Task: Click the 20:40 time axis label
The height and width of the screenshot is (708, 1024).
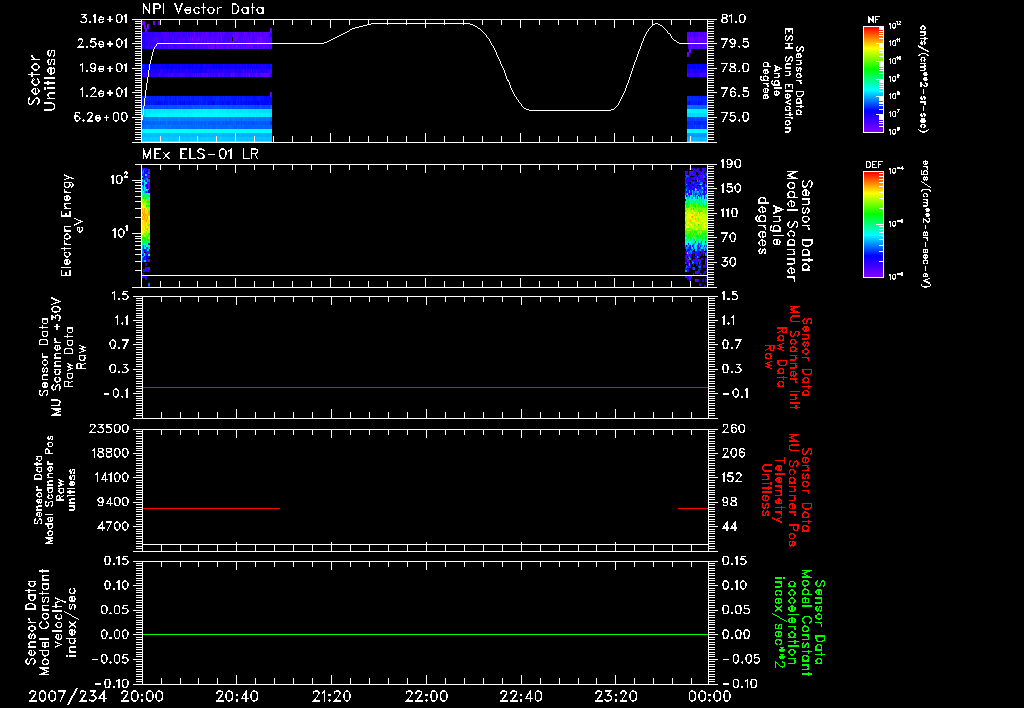Action: [x=236, y=696]
